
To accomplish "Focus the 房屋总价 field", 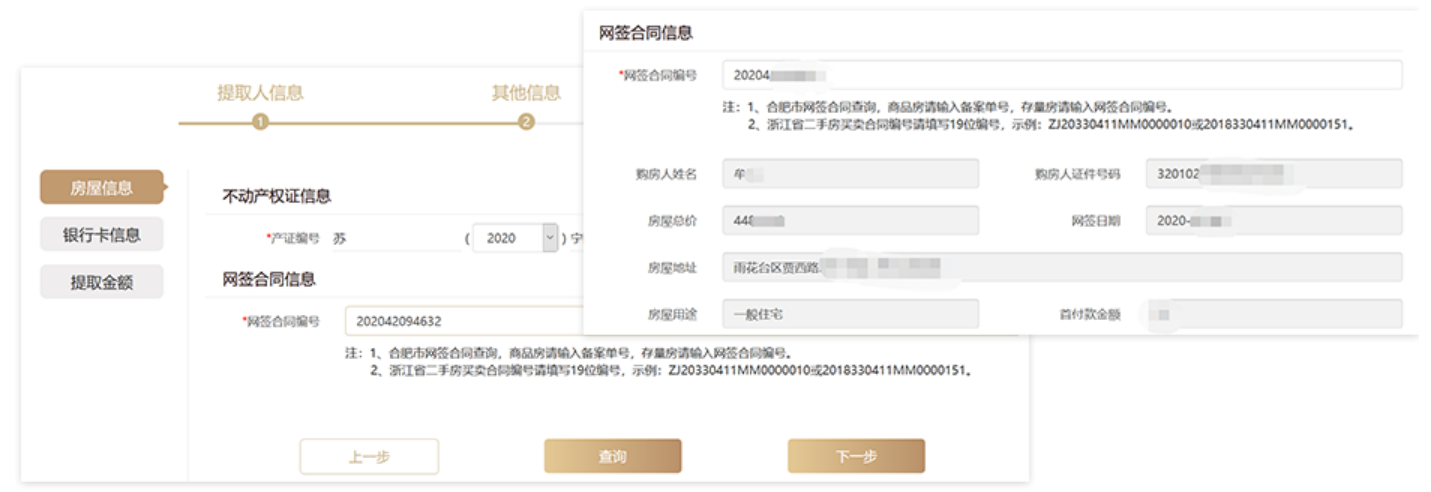I will [x=850, y=220].
